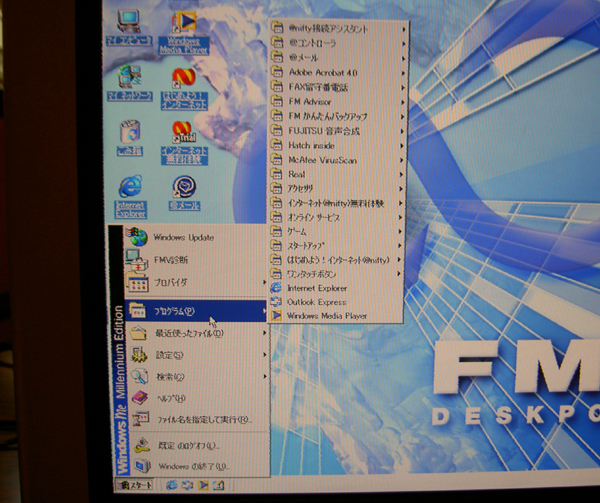The height and width of the screenshot is (503, 600).
Task: Launch Internet Explorer from taskbar quick launch
Action: pos(172,485)
